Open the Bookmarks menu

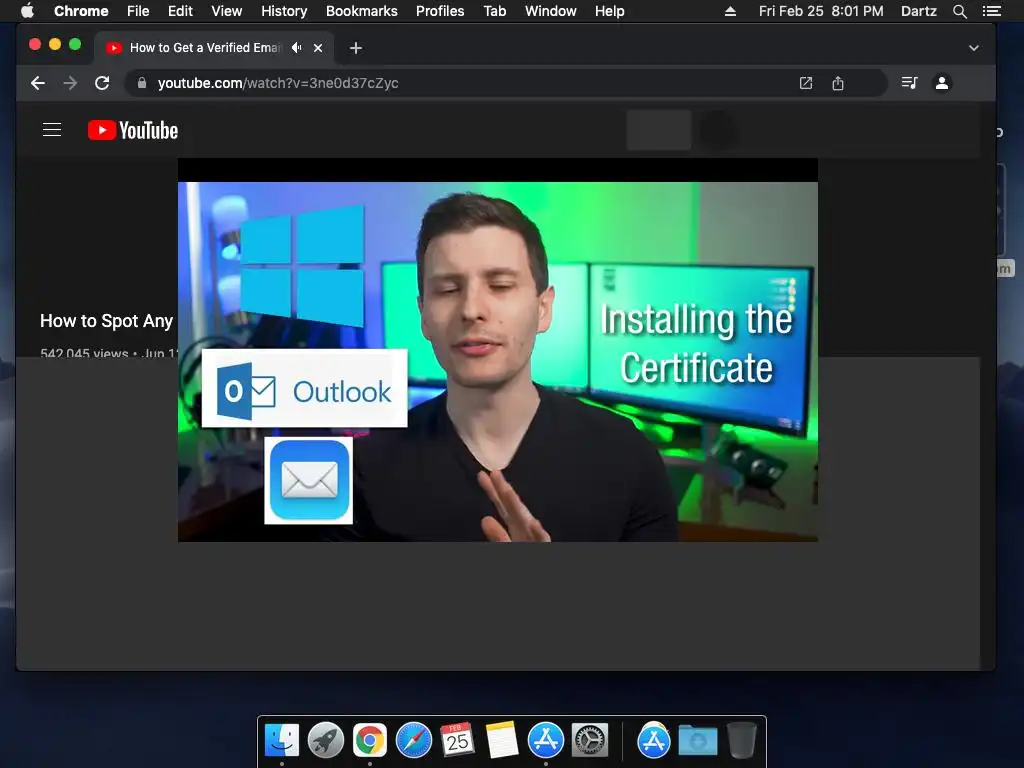(362, 11)
